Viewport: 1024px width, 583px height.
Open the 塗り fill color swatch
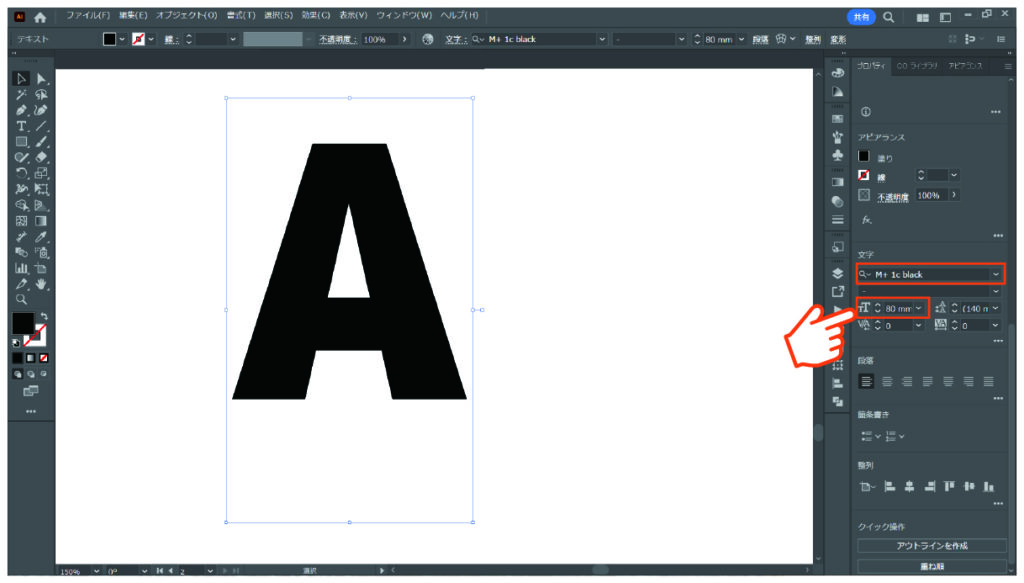[x=864, y=156]
